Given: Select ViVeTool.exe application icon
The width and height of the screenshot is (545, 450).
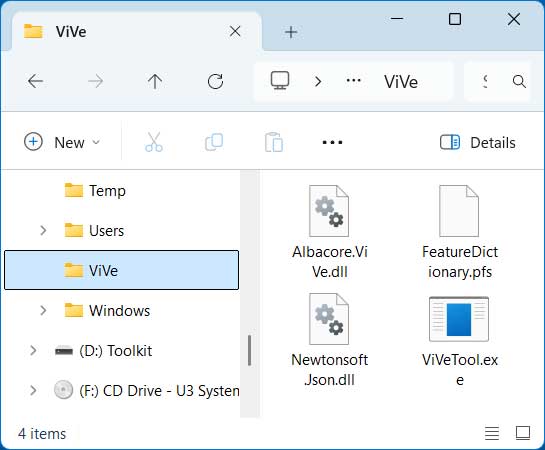Looking at the screenshot, I should (459, 319).
